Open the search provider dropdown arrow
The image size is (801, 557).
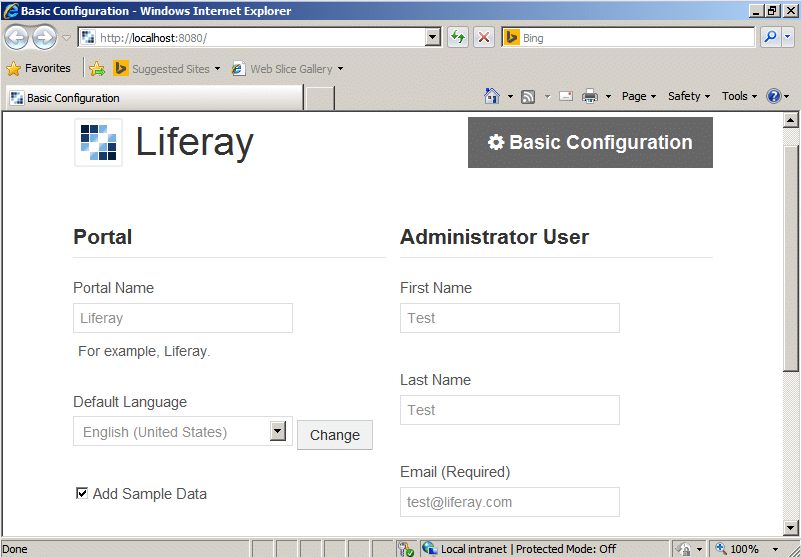pyautogui.click(x=787, y=37)
